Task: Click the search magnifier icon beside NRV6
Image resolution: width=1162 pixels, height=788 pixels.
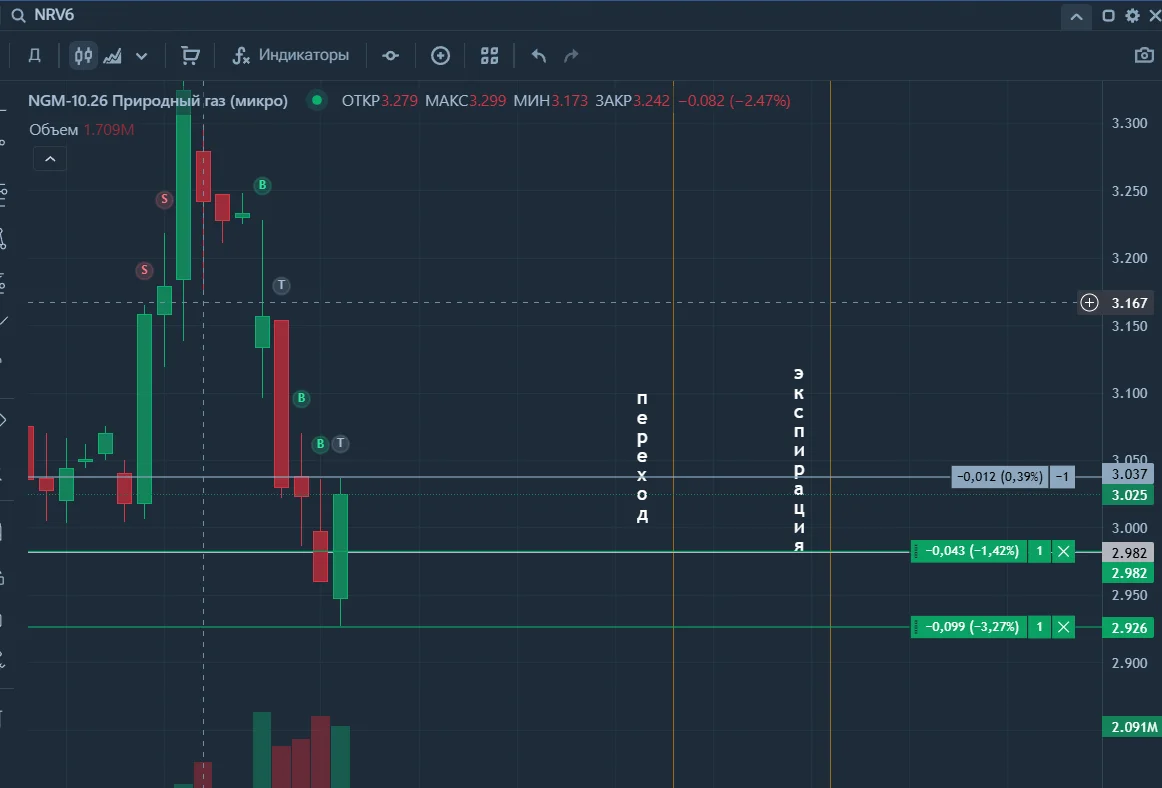Action: tap(18, 16)
